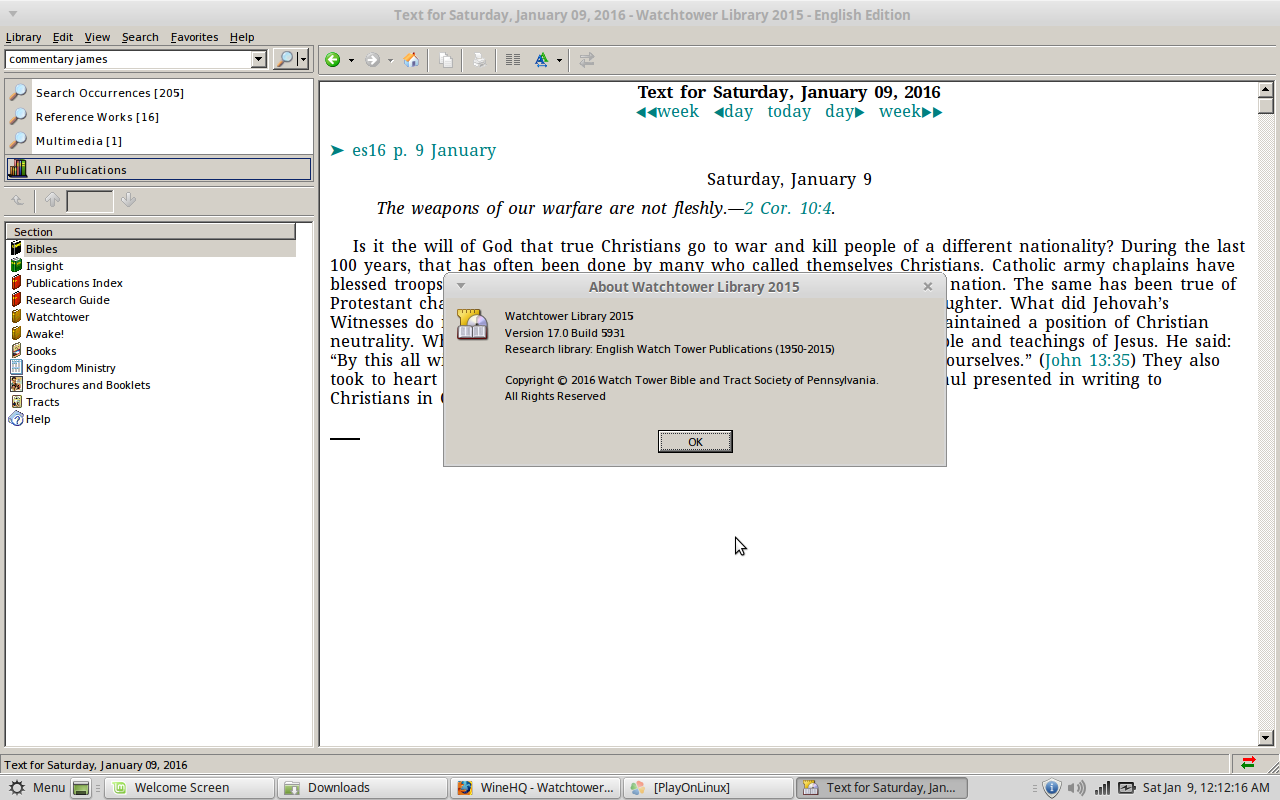Open the text size dropdown arrow
Image resolution: width=1280 pixels, height=800 pixels.
[559, 60]
